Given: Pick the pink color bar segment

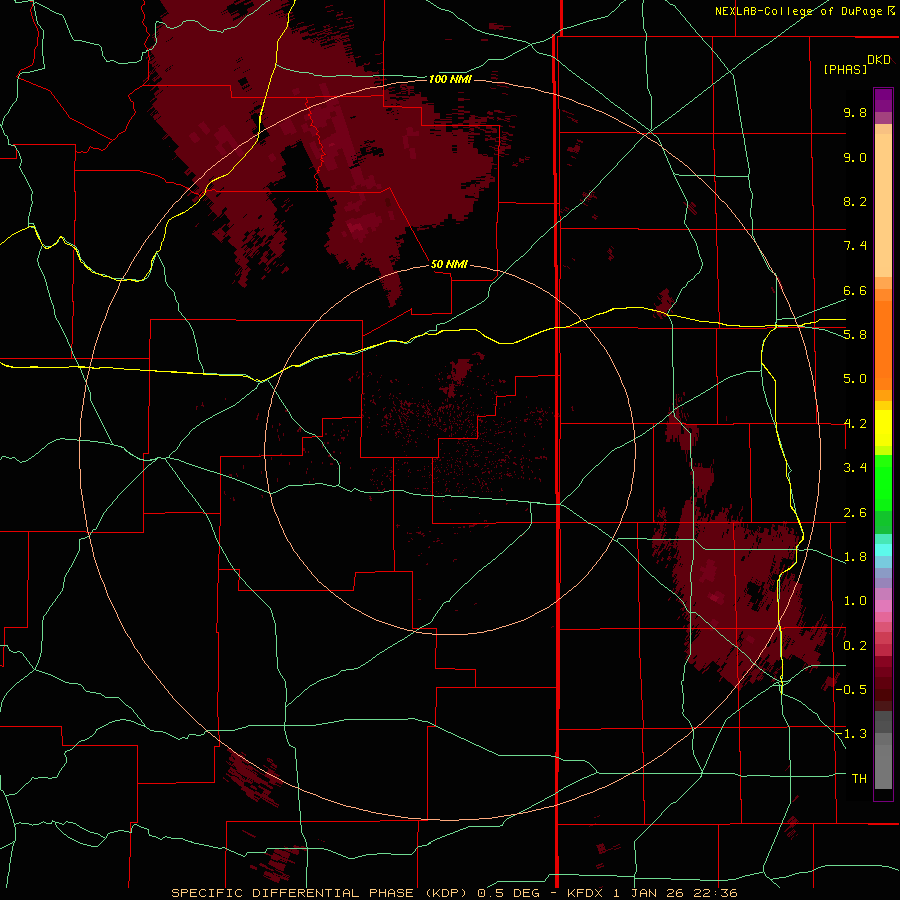Looking at the screenshot, I should 883,606.
